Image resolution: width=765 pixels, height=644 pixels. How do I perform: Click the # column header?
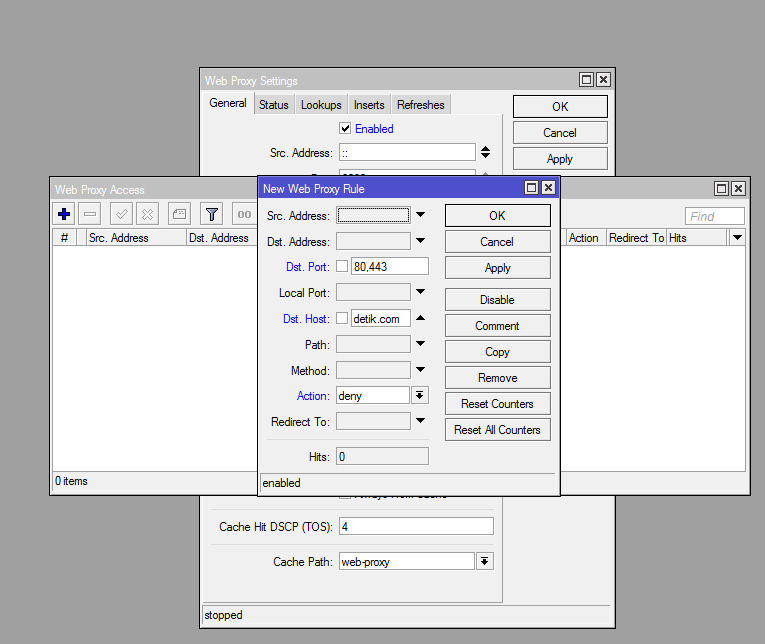[x=64, y=238]
